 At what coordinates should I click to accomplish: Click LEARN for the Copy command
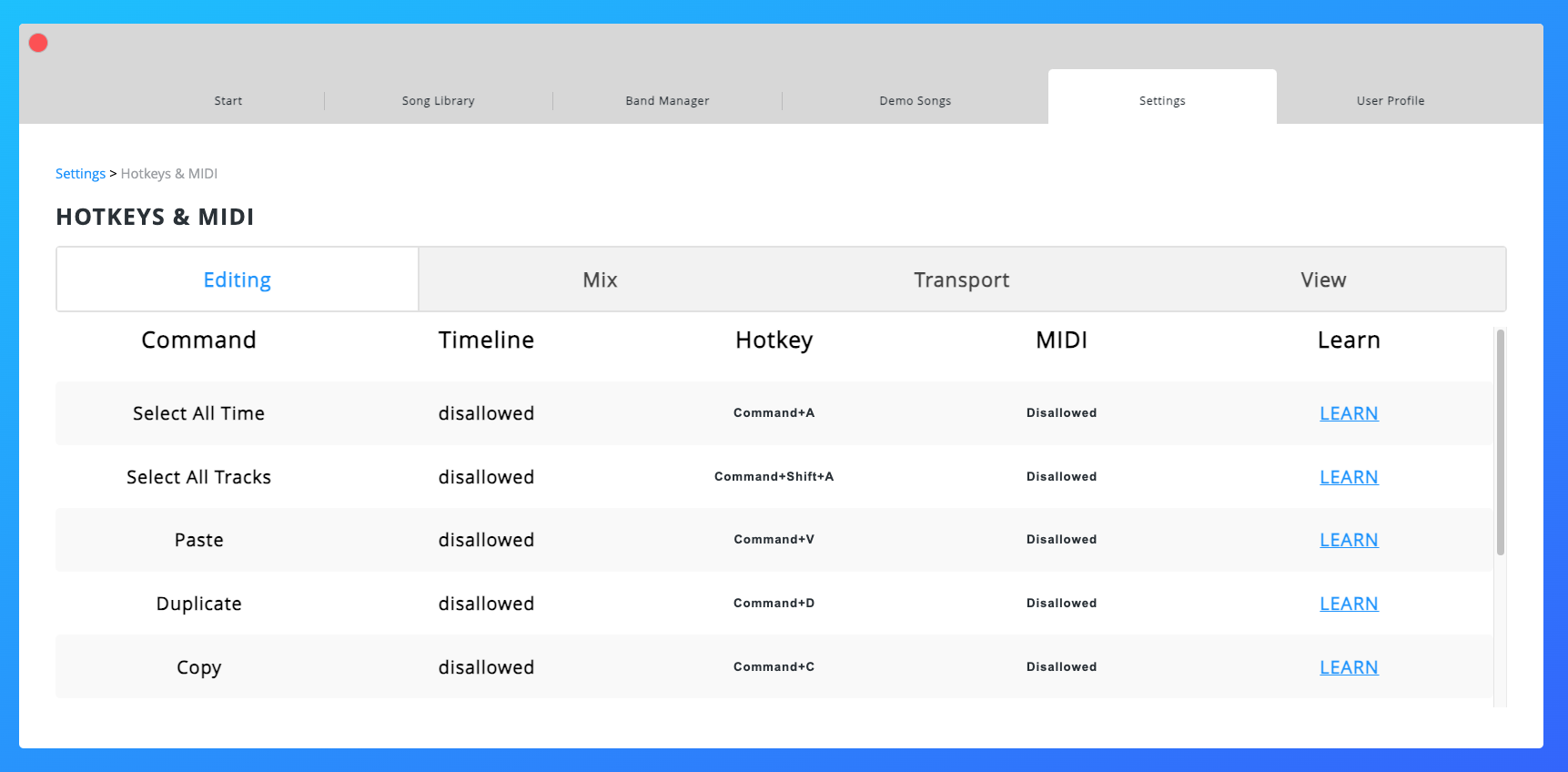pyautogui.click(x=1349, y=667)
